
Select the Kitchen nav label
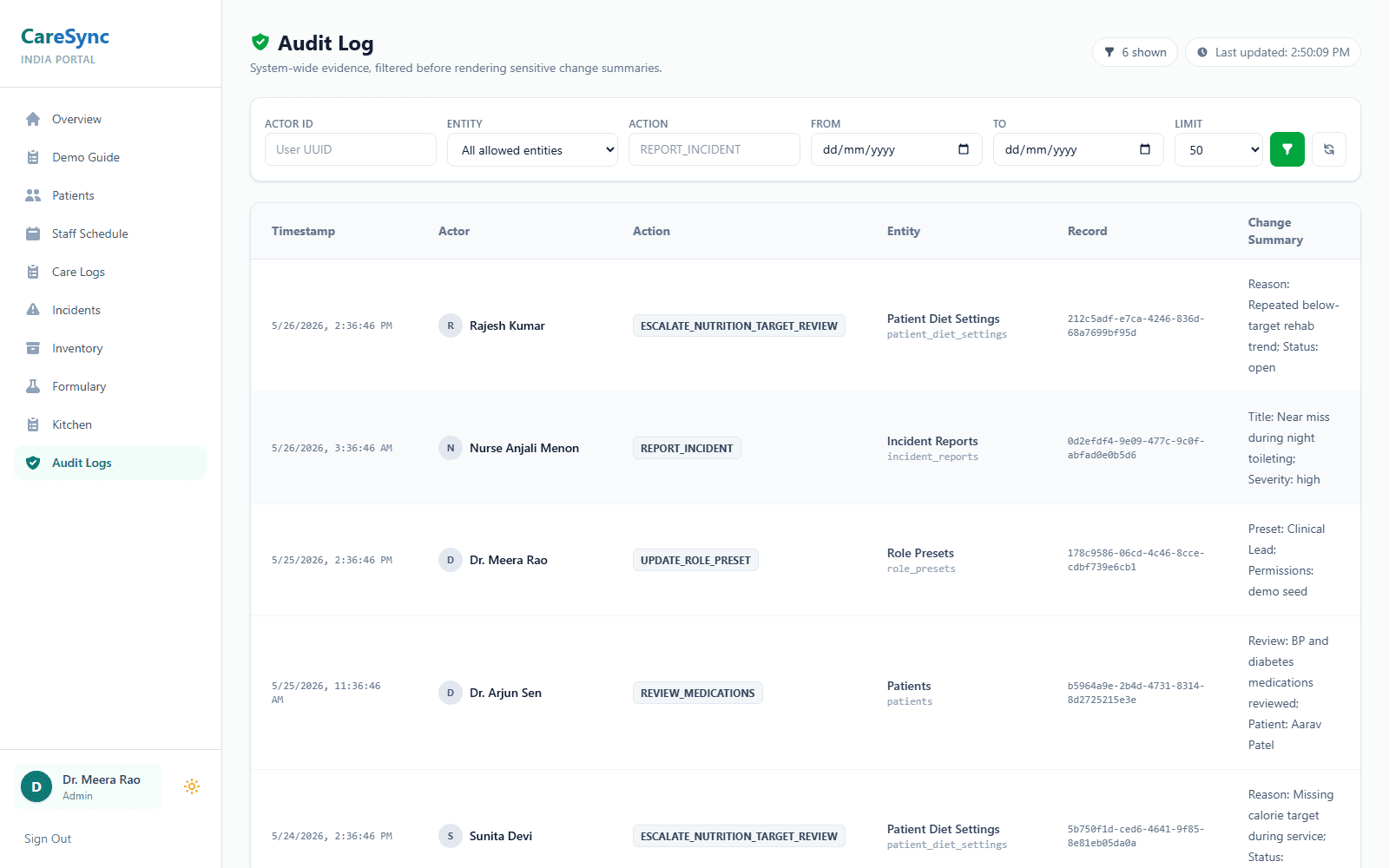[x=72, y=424]
